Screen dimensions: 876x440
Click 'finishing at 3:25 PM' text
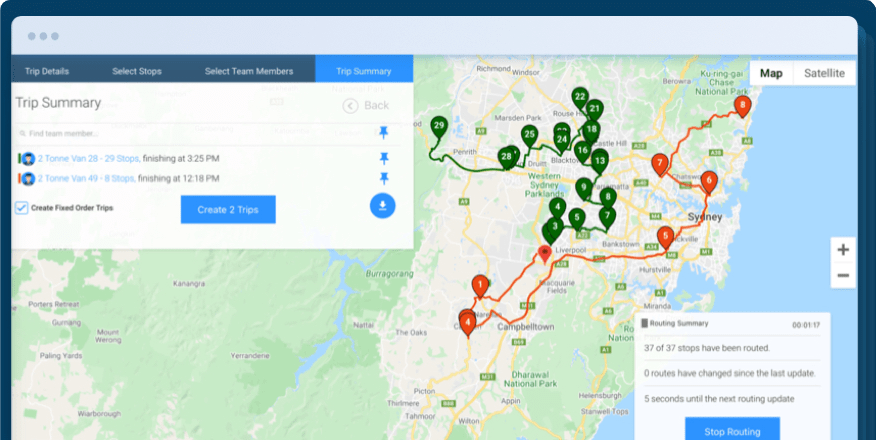click(x=181, y=159)
